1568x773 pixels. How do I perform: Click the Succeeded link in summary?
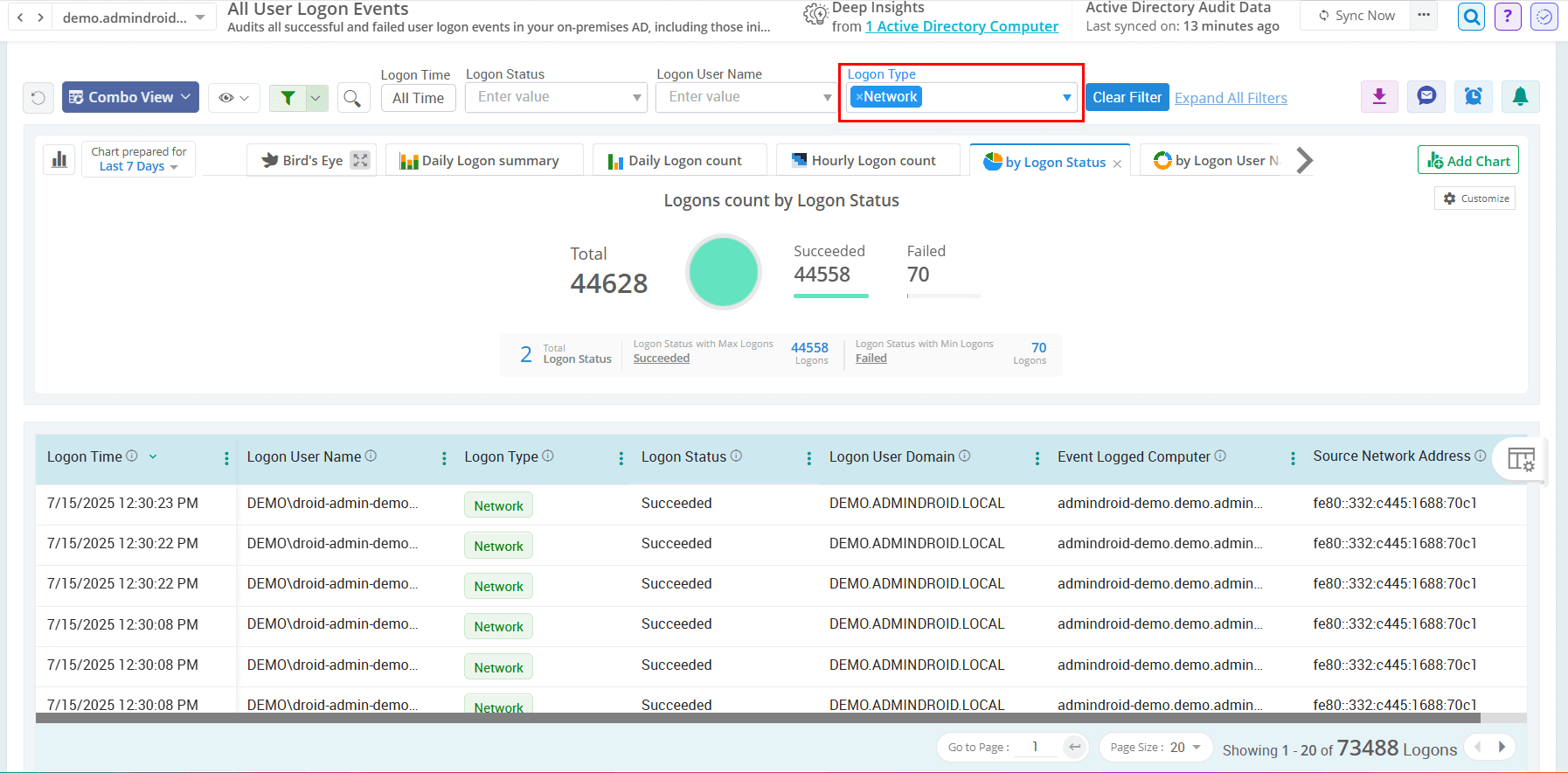click(661, 359)
